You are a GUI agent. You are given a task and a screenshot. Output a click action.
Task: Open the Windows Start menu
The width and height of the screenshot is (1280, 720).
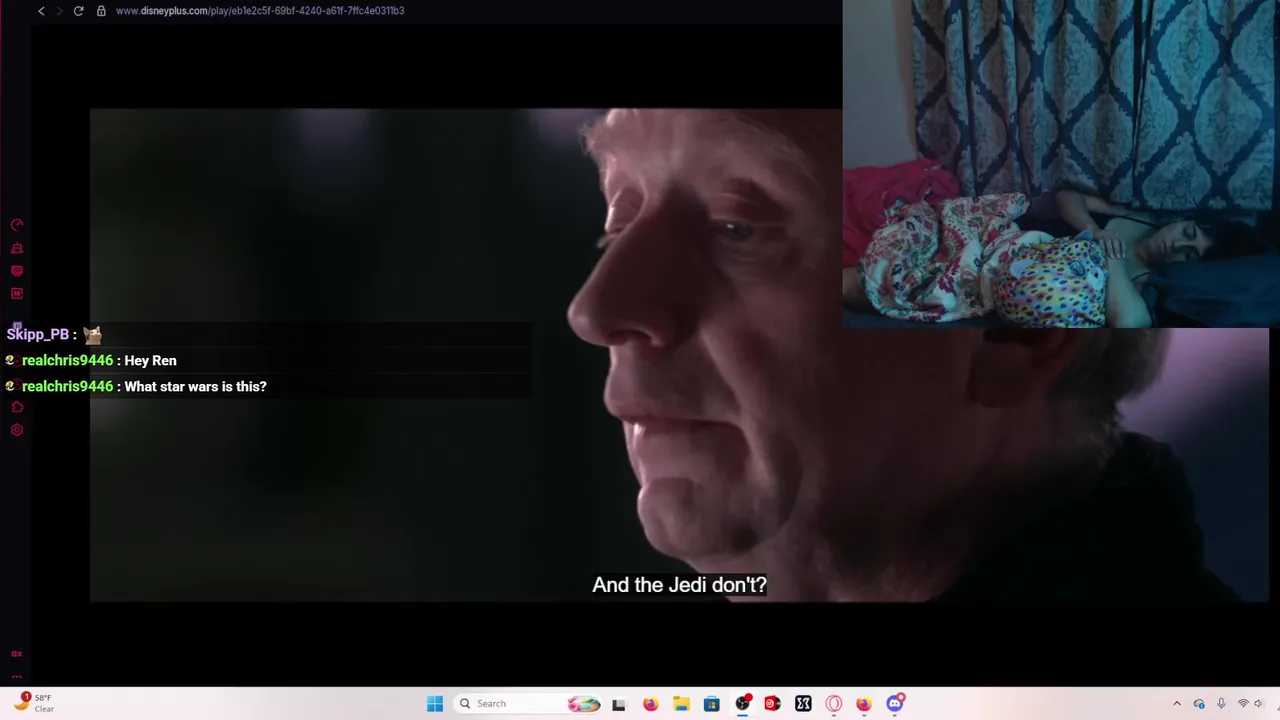[x=435, y=704]
